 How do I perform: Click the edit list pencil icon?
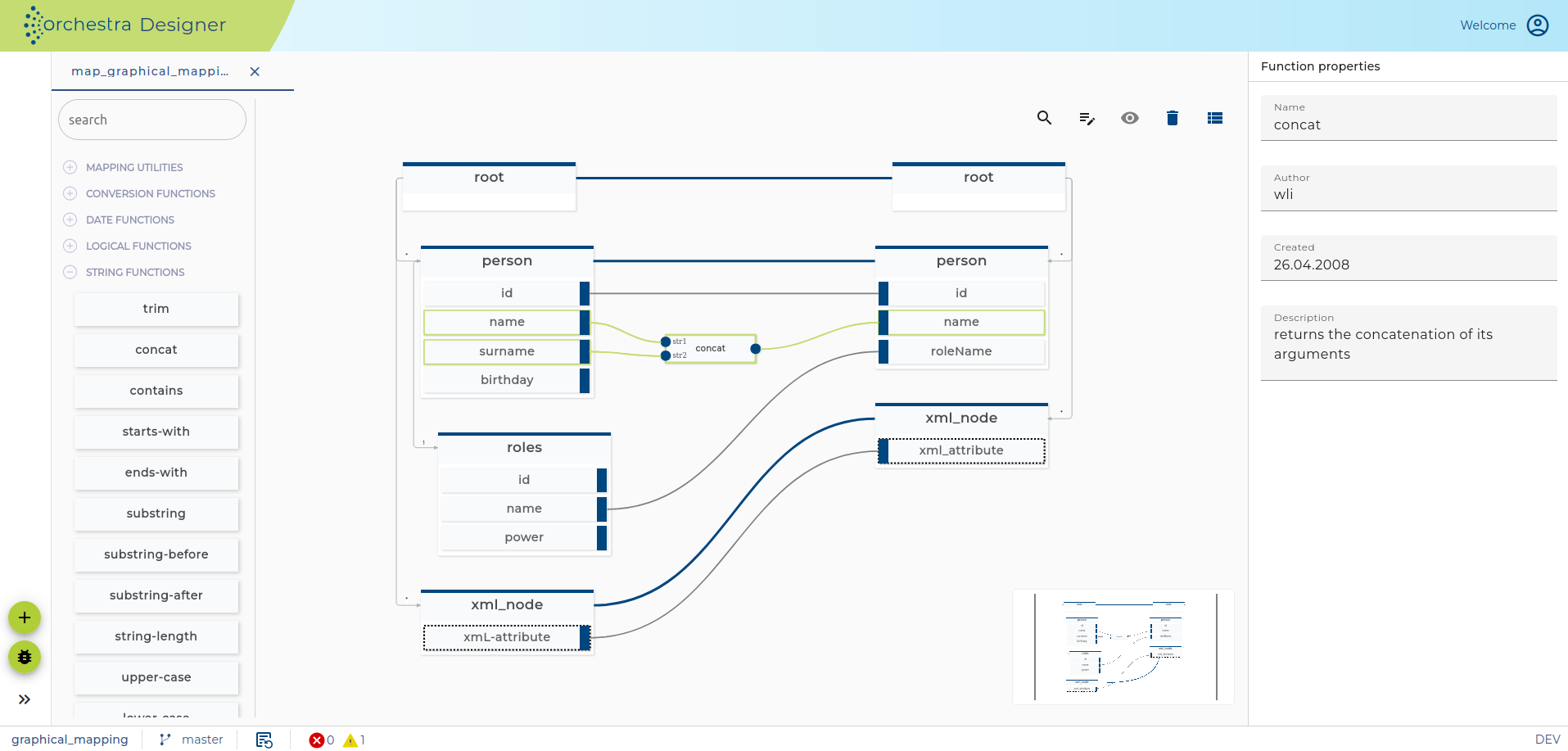coord(1087,119)
